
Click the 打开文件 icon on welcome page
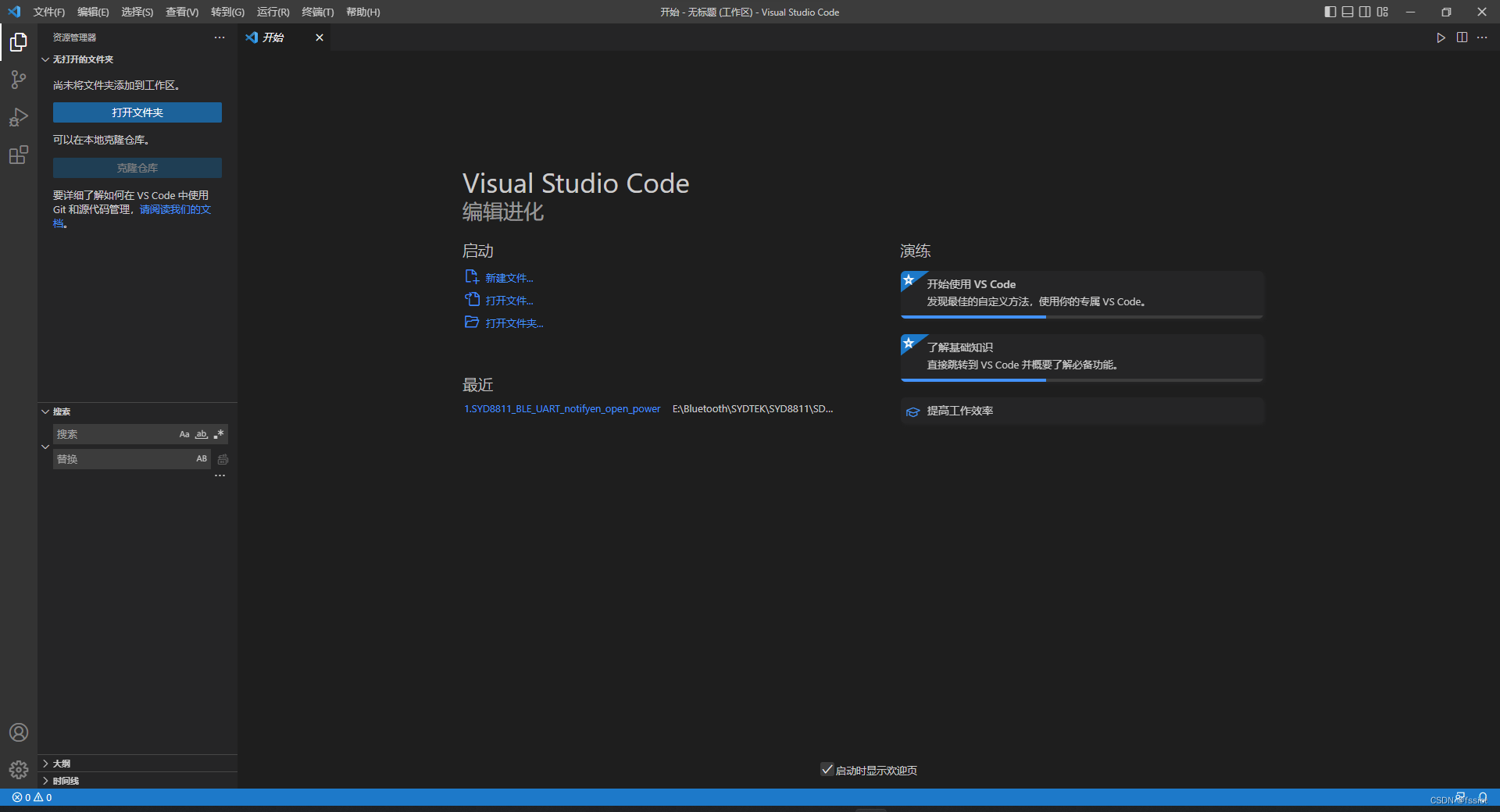(x=472, y=299)
